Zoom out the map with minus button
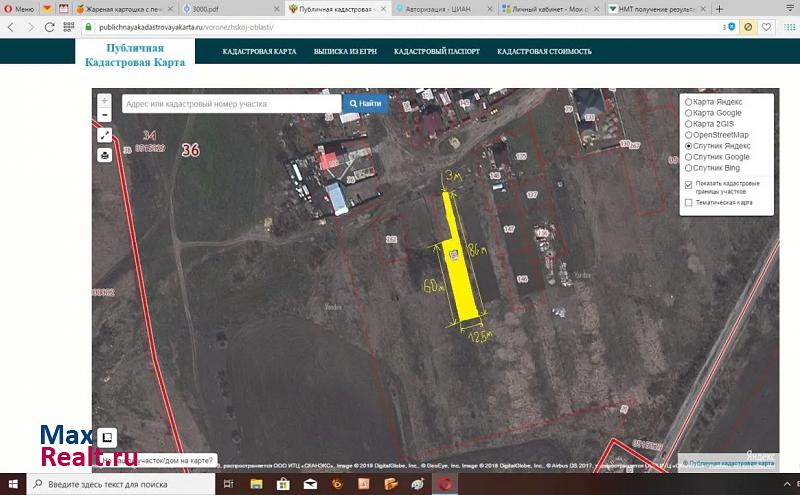This screenshot has width=800, height=495. [x=104, y=115]
